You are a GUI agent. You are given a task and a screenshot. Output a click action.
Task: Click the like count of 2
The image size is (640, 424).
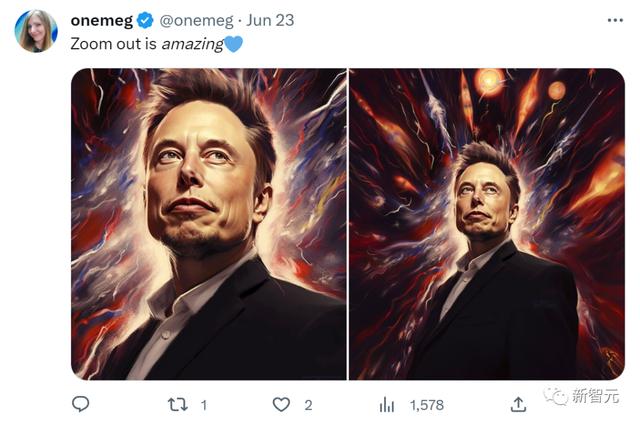pyautogui.click(x=308, y=405)
